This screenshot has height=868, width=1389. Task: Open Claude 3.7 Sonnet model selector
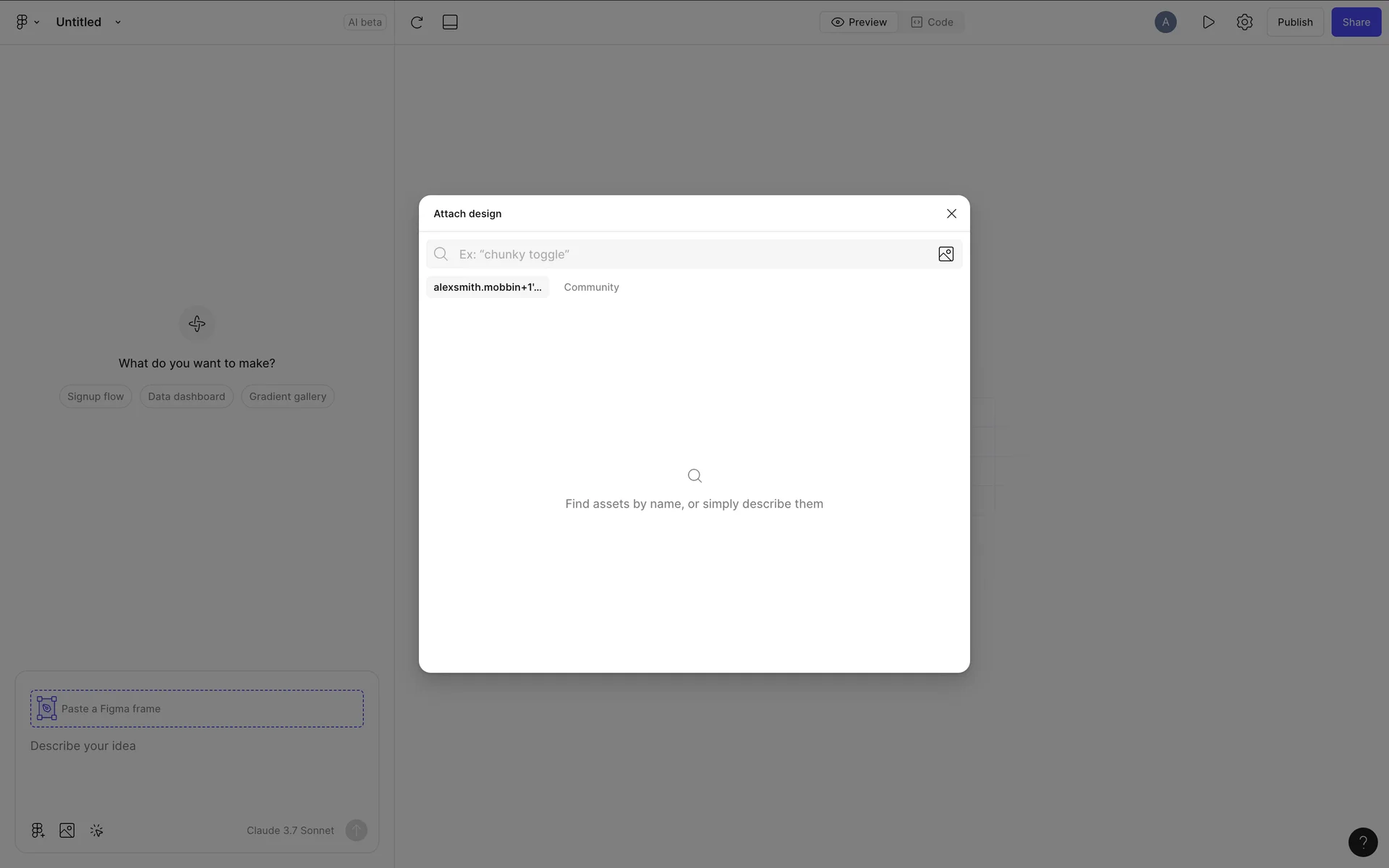(x=290, y=830)
